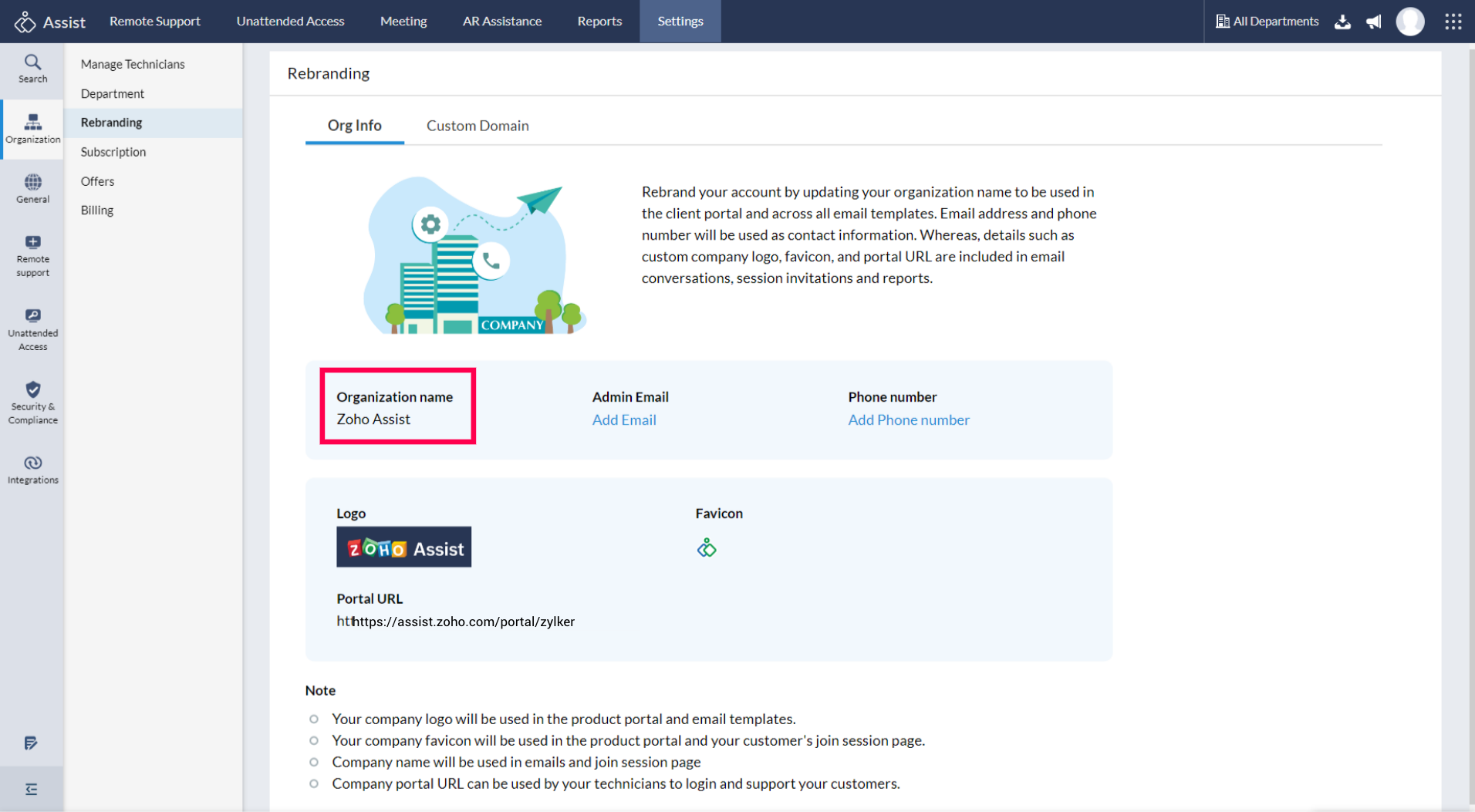Switch to the Org Info tab
The height and width of the screenshot is (812, 1475).
(355, 126)
